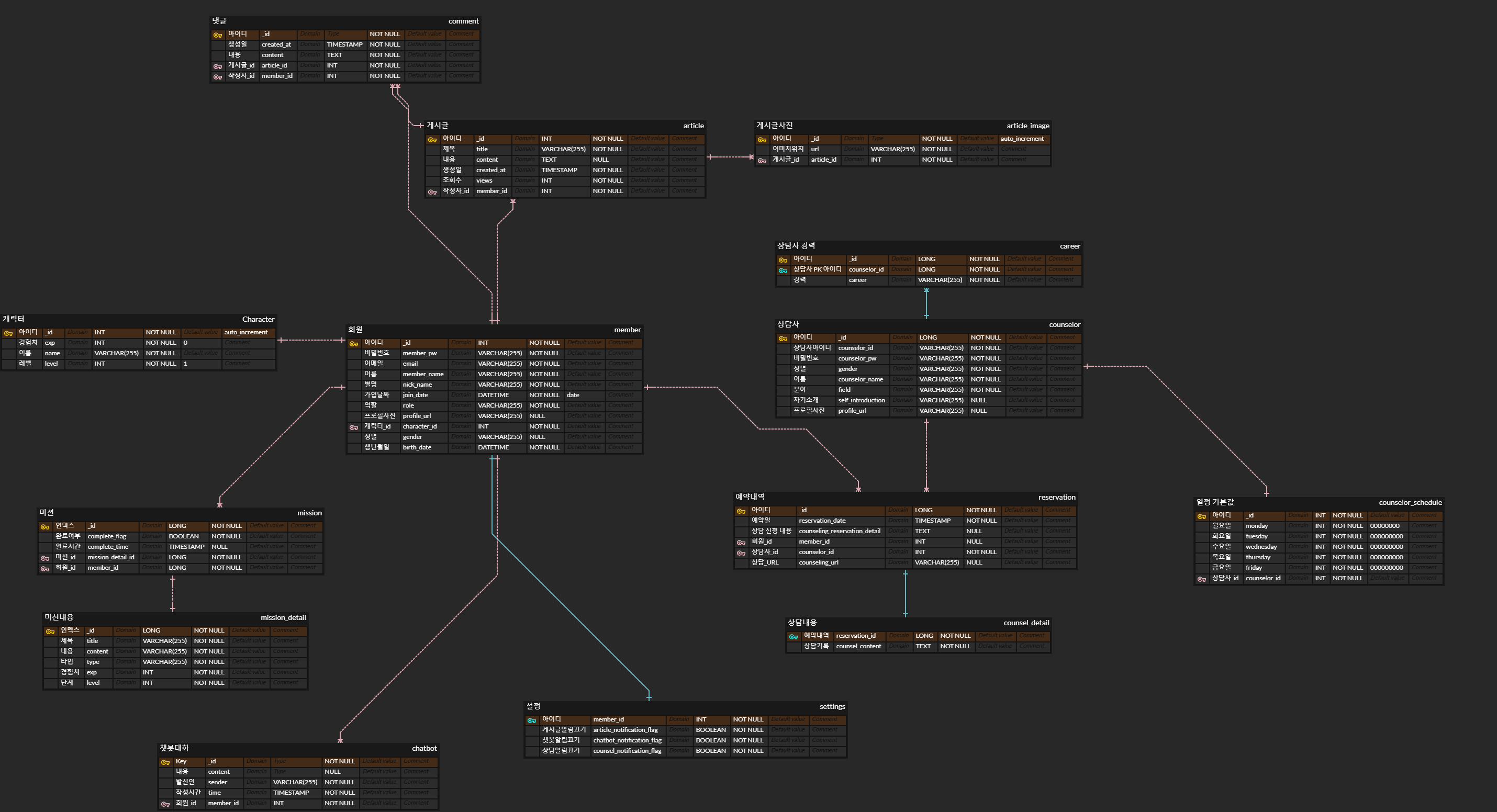Select teal key icon in counsel_detail table
This screenshot has width=1497, height=812.
click(x=793, y=636)
